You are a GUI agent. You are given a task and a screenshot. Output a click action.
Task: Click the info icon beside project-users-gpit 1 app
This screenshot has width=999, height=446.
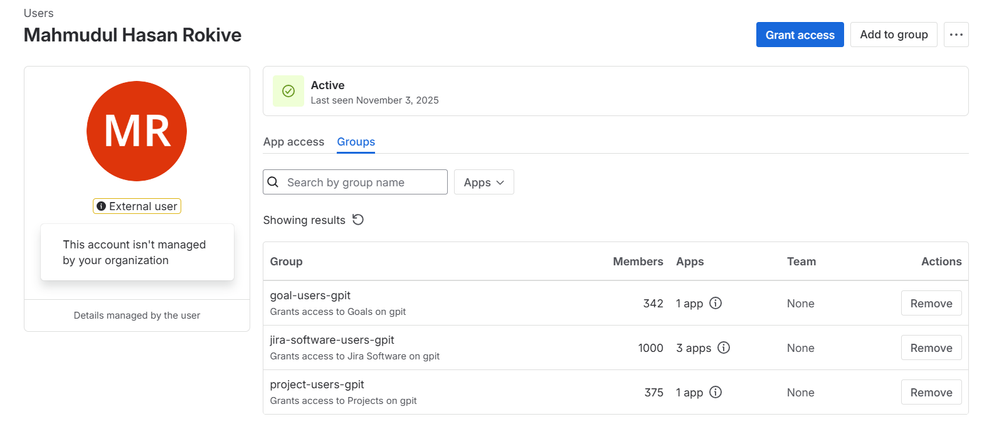(x=715, y=392)
